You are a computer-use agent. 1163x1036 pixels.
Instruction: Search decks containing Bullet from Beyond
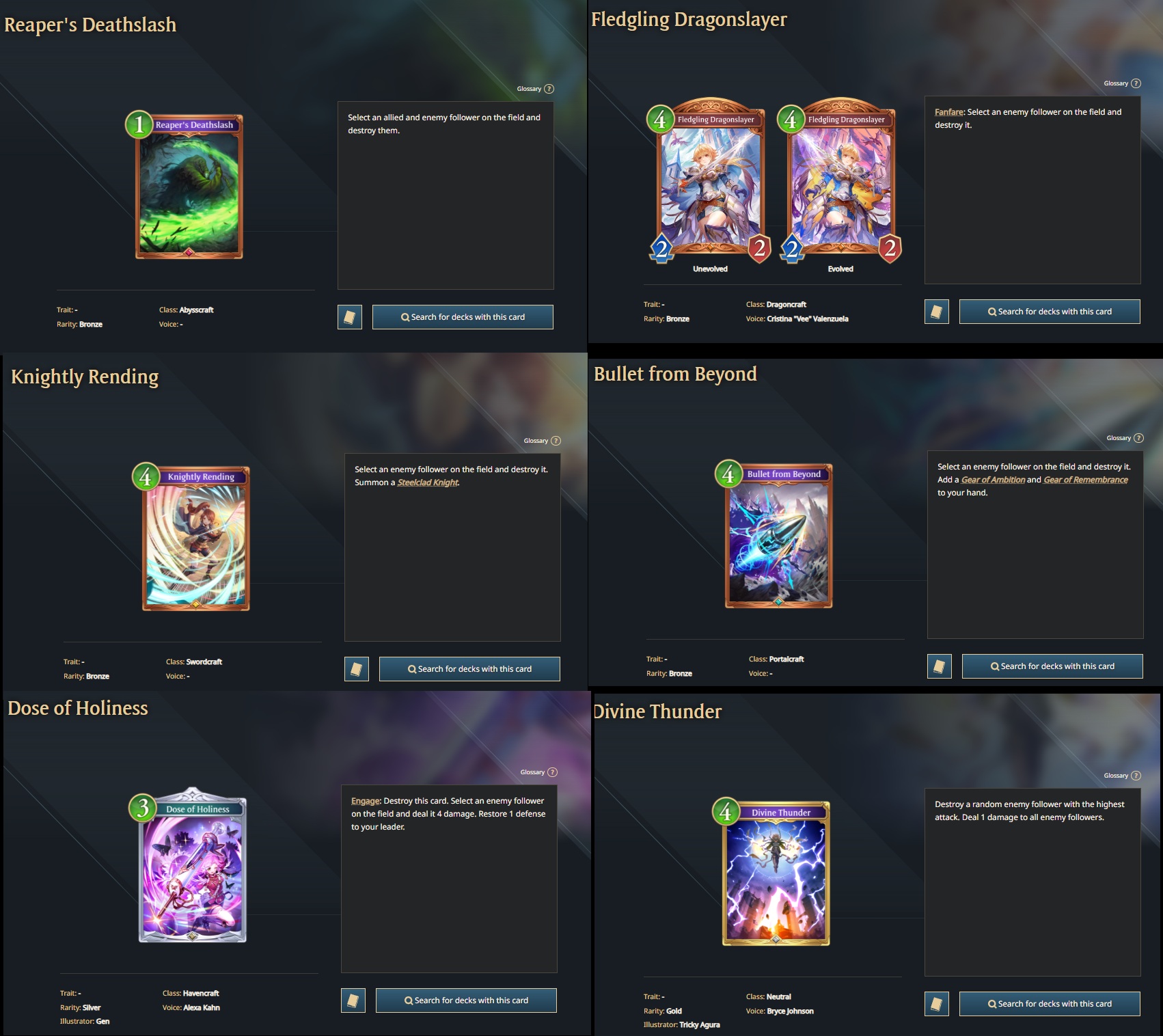1052,666
